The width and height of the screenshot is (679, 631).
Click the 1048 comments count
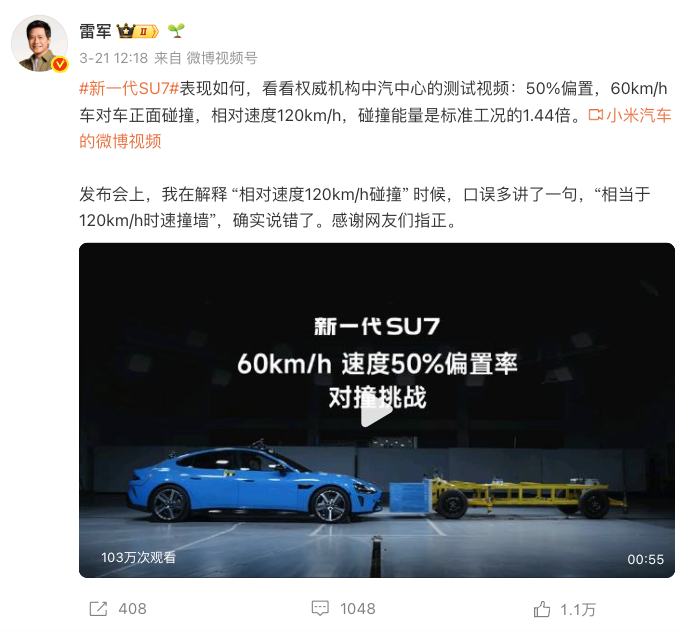[x=358, y=608]
